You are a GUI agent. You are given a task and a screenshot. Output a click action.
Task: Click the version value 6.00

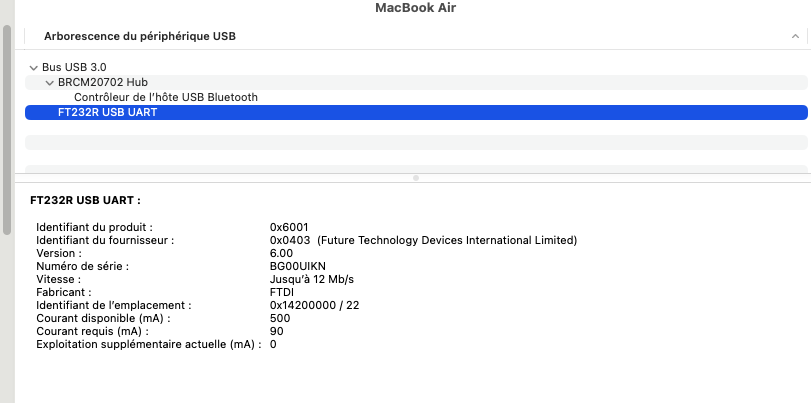click(281, 253)
